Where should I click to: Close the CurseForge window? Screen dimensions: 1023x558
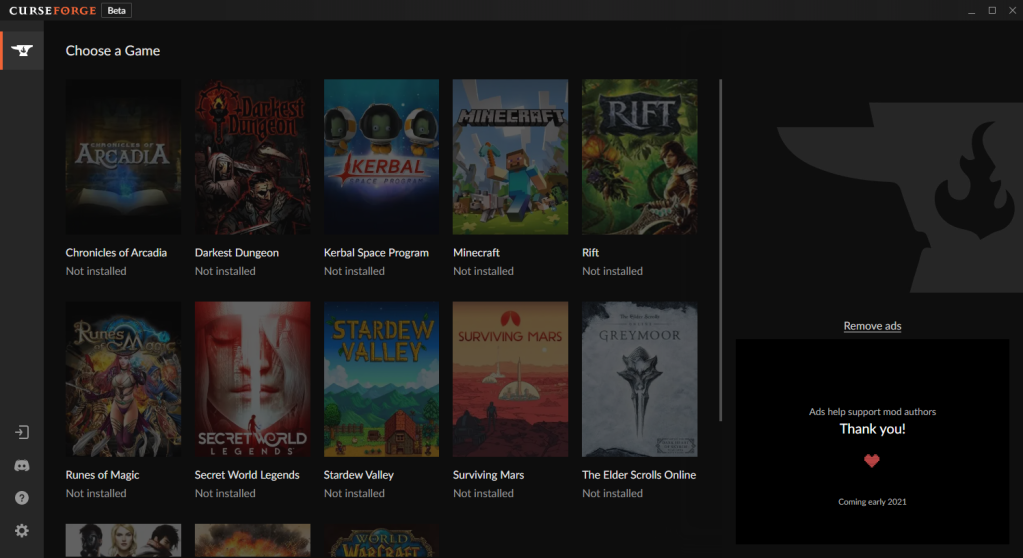click(x=1013, y=10)
